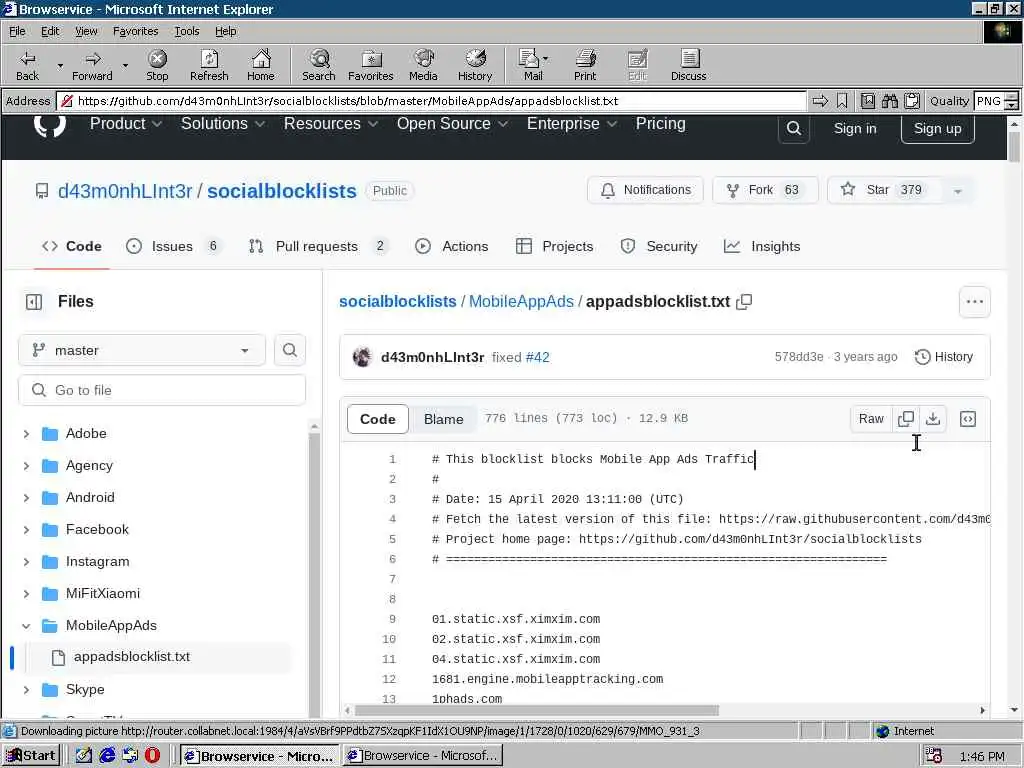This screenshot has height=768, width=1024.
Task: Click the Forward toolbar button
Action: click(x=92, y=65)
